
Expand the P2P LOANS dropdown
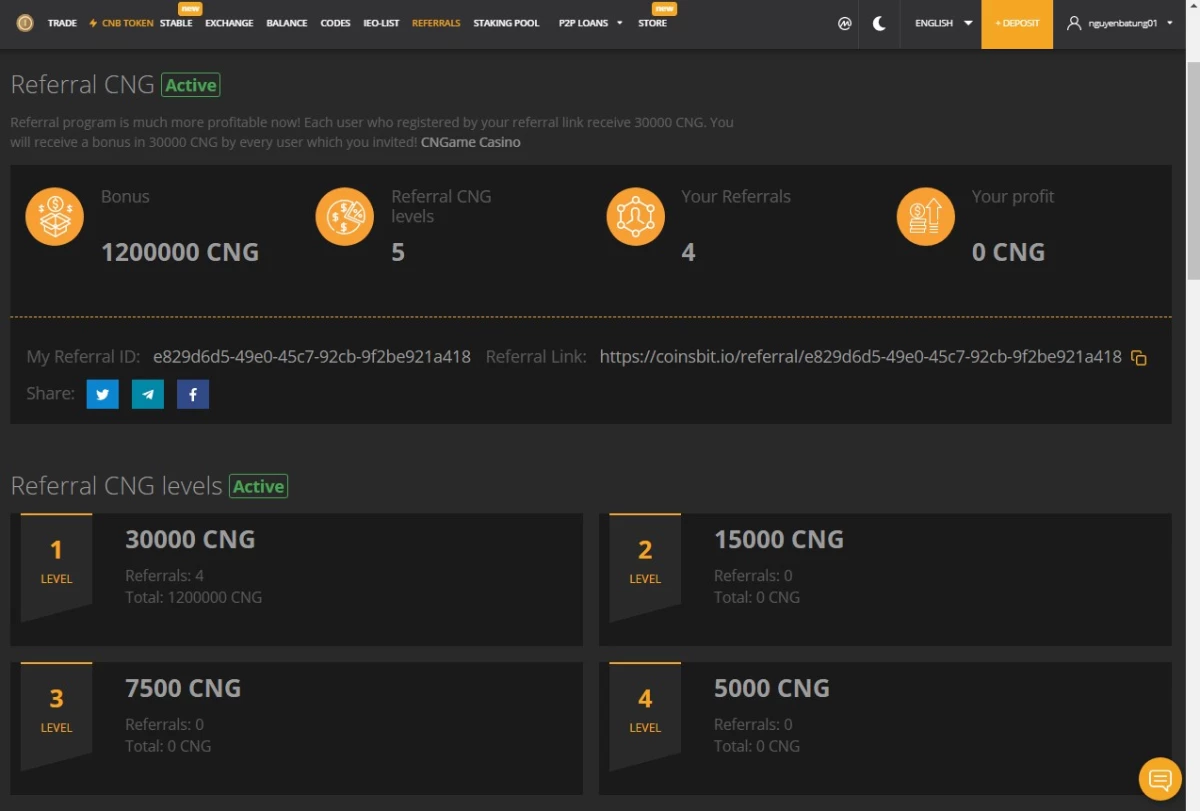point(590,23)
